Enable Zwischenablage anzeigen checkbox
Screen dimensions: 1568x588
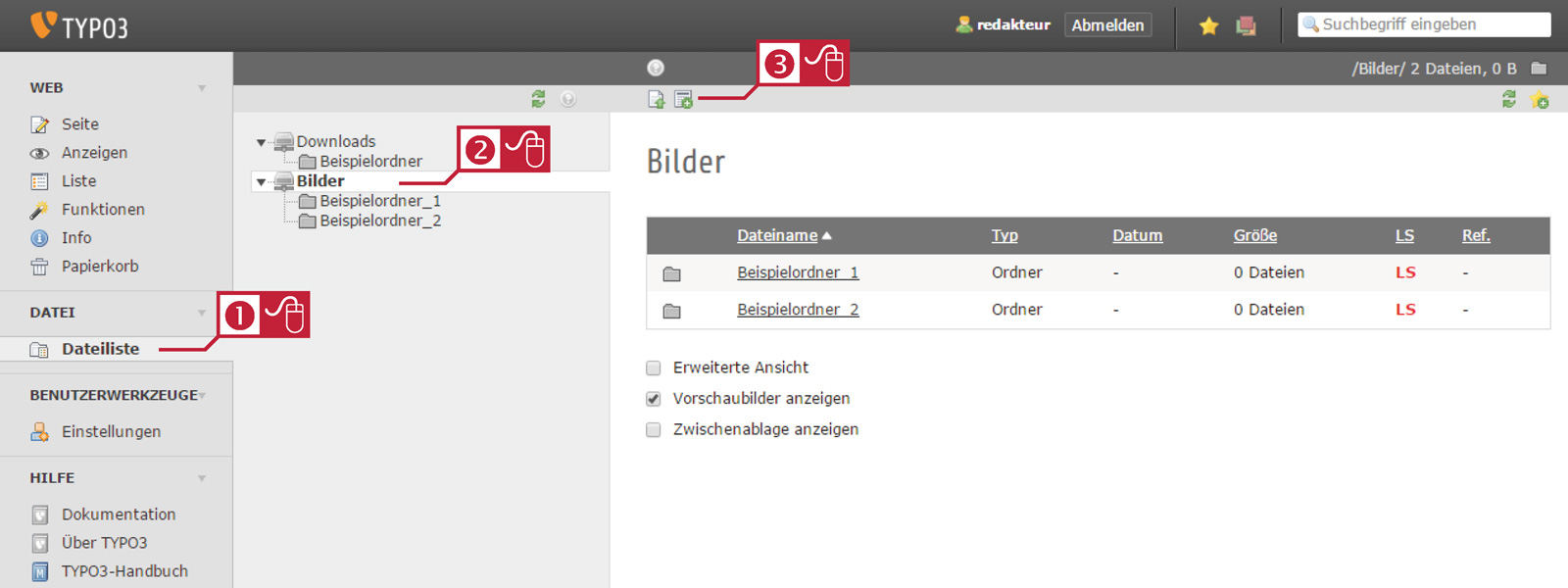654,429
